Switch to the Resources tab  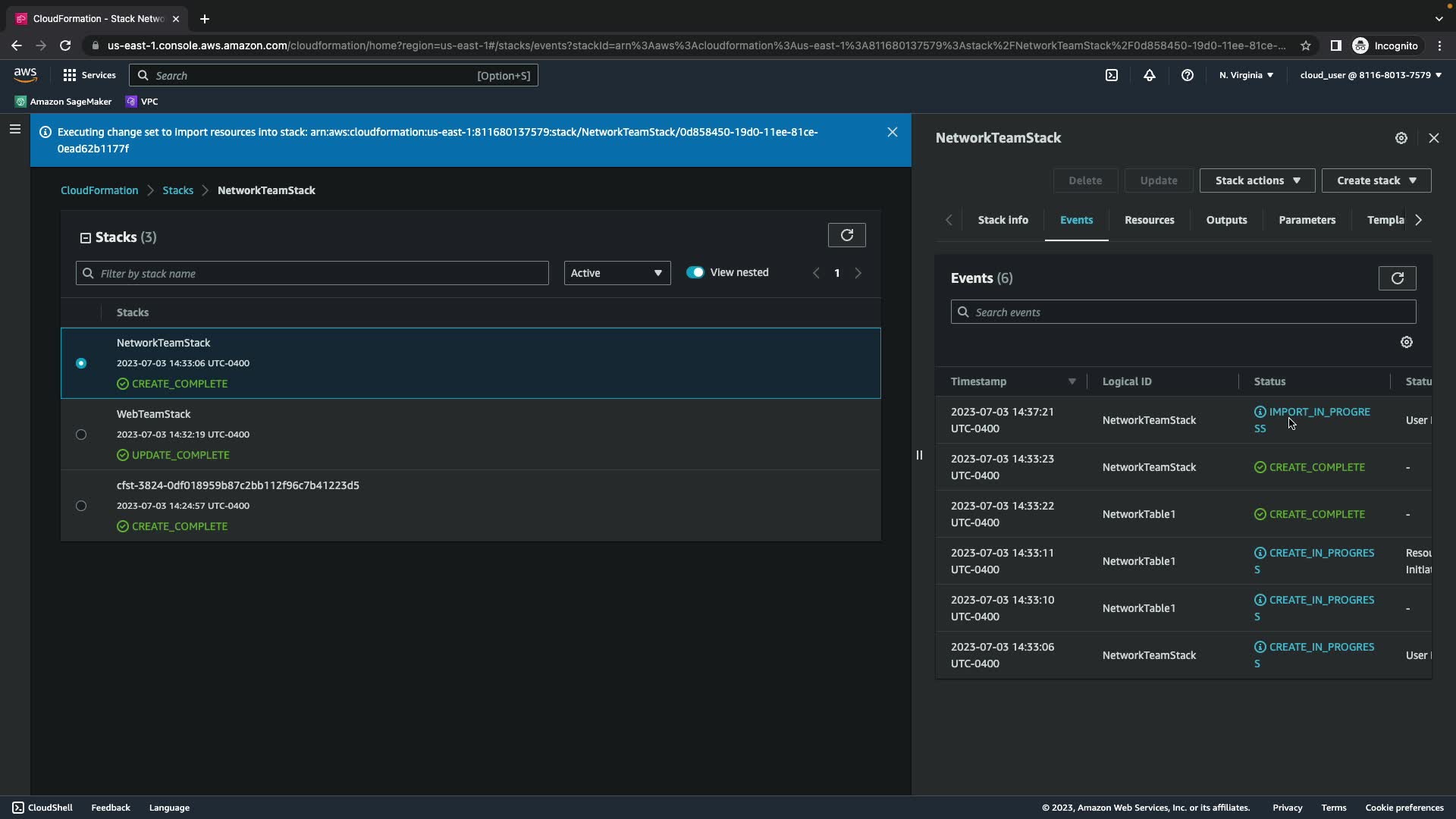pos(1149,220)
